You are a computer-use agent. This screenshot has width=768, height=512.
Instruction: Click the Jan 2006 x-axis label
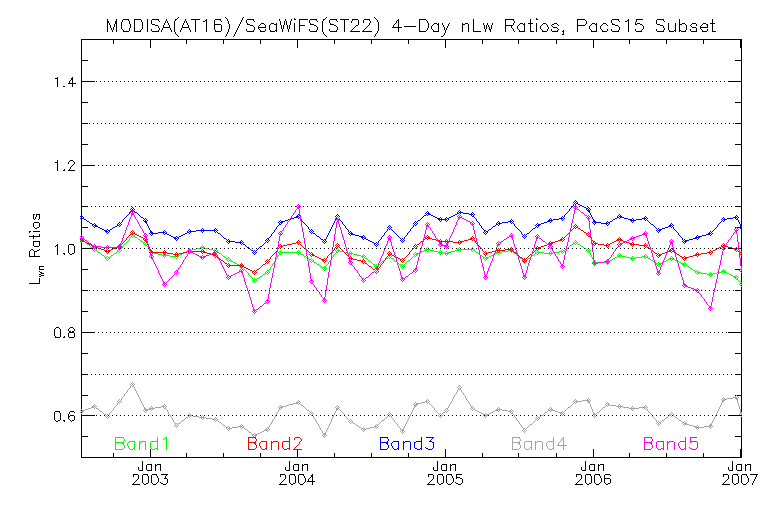point(593,473)
